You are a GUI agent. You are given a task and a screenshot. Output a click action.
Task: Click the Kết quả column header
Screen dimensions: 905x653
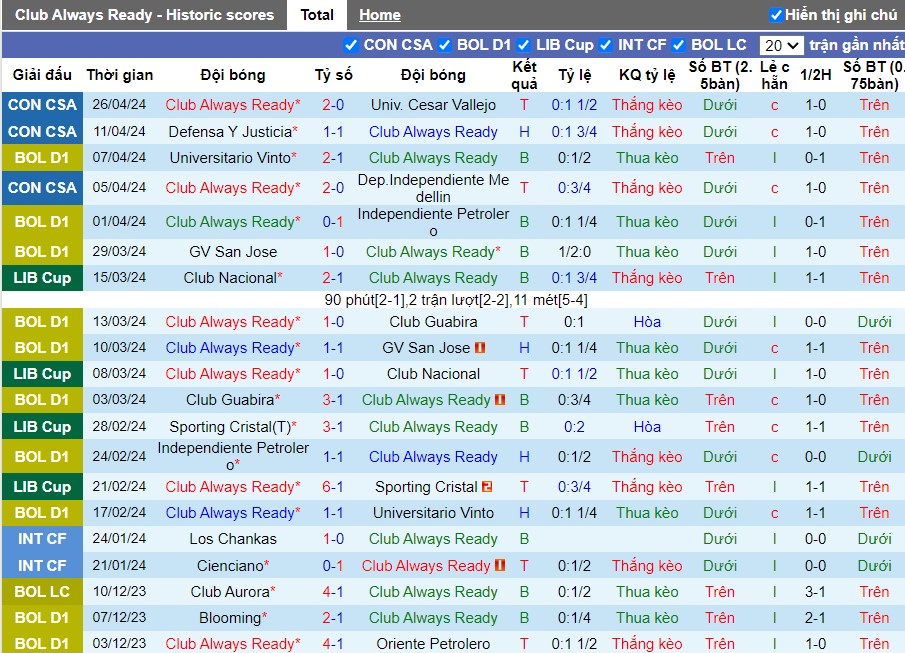click(x=524, y=75)
